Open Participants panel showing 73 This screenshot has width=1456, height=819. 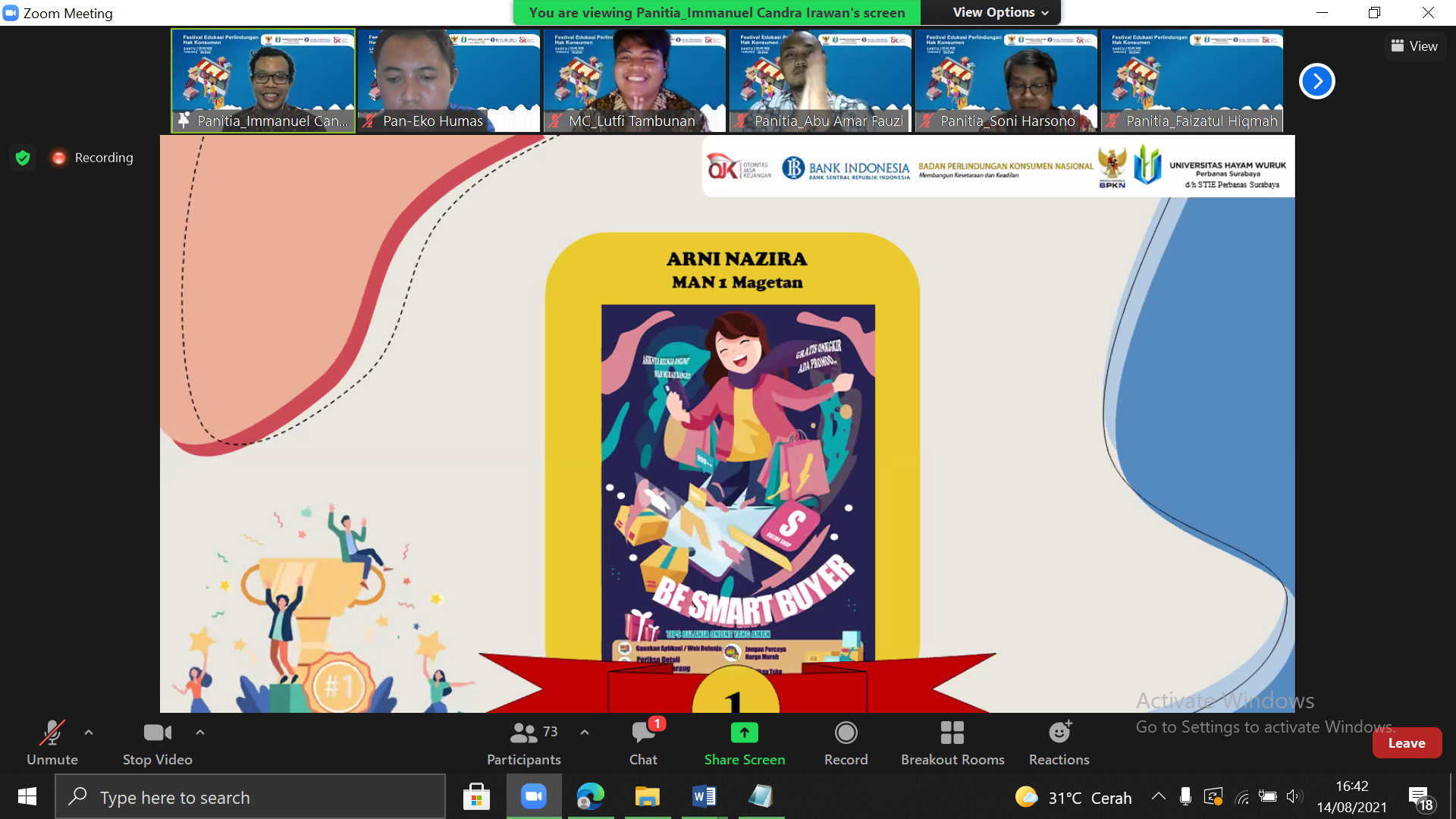(x=524, y=743)
